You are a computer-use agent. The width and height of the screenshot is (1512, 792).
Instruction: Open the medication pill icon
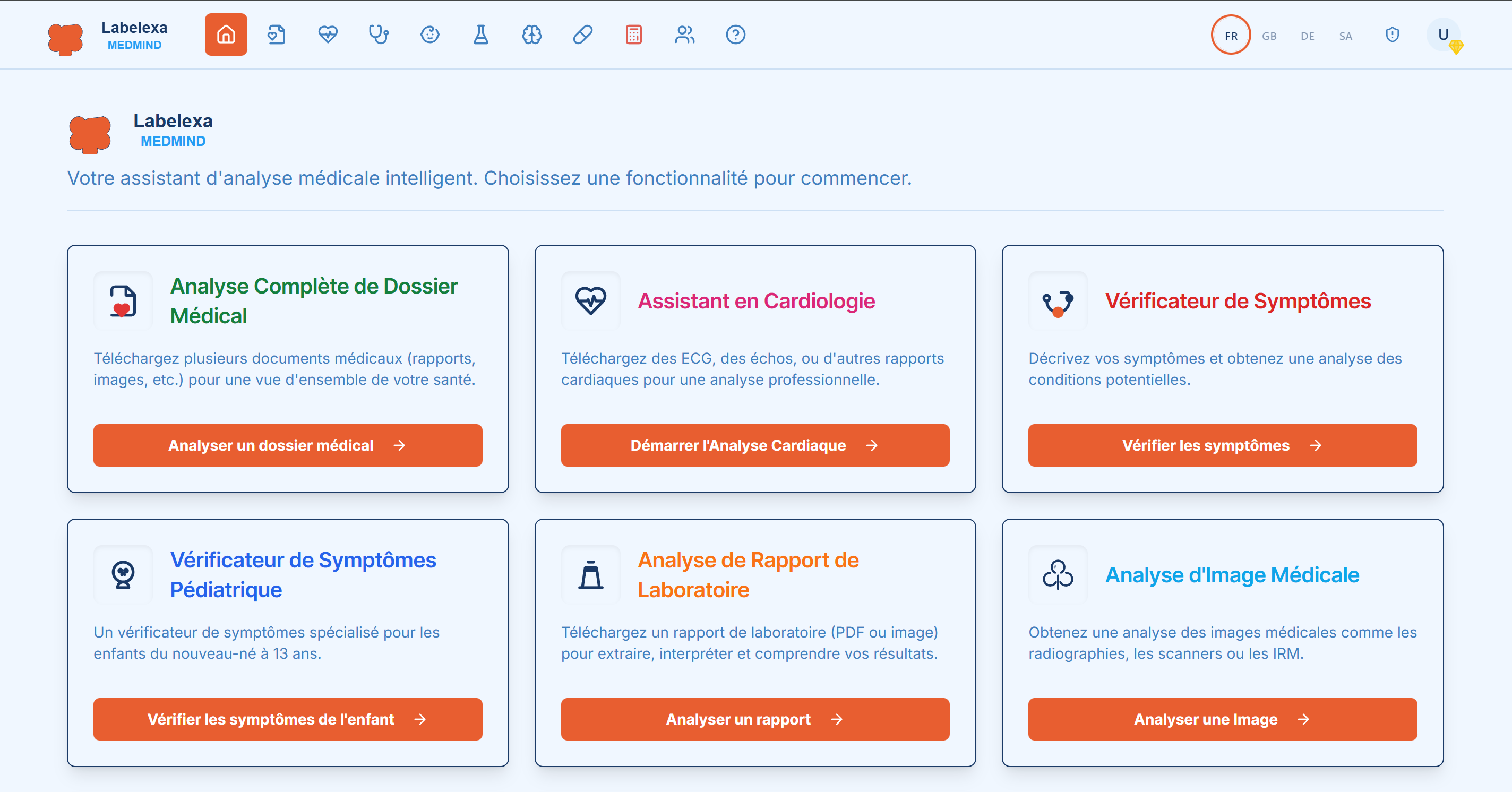[x=582, y=35]
